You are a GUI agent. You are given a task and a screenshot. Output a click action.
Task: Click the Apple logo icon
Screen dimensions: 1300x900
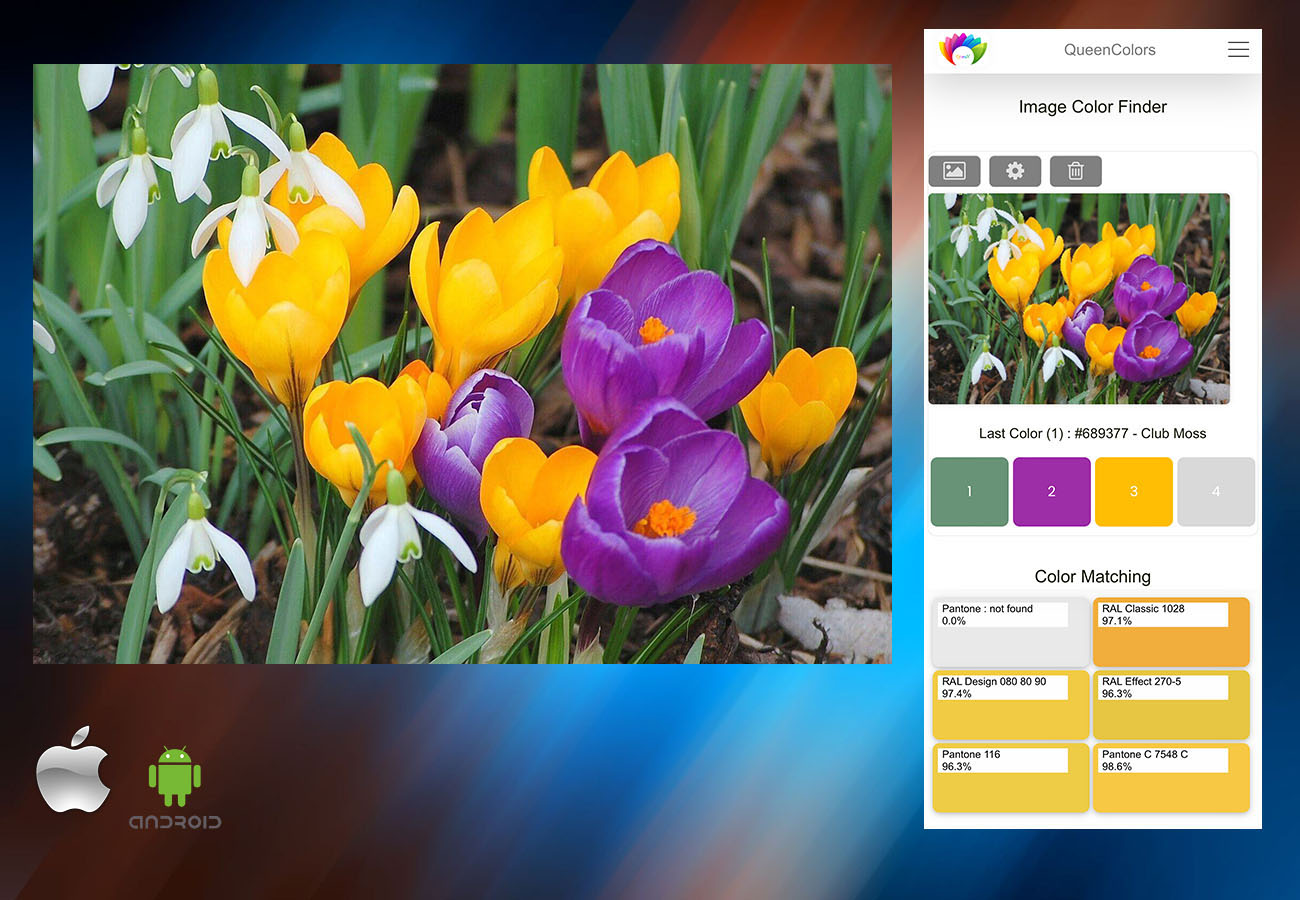74,768
